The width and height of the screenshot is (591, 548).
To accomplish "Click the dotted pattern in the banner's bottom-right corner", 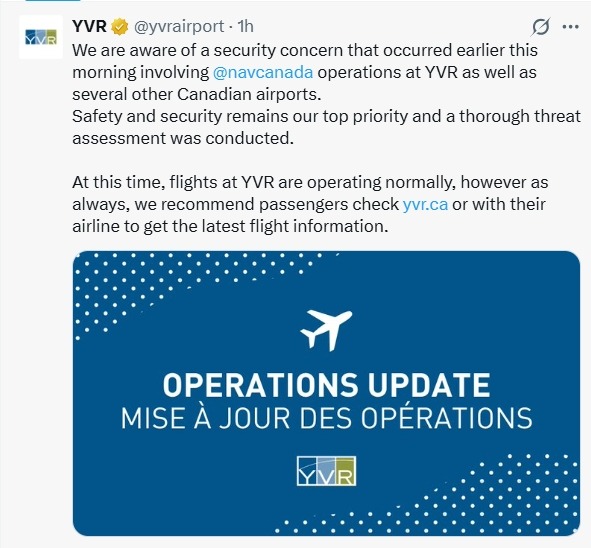I will 452,501.
